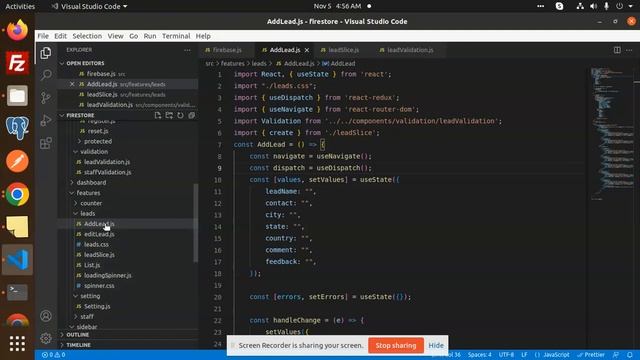Expand the staff folder
The image size is (640, 360).
pos(87,316)
